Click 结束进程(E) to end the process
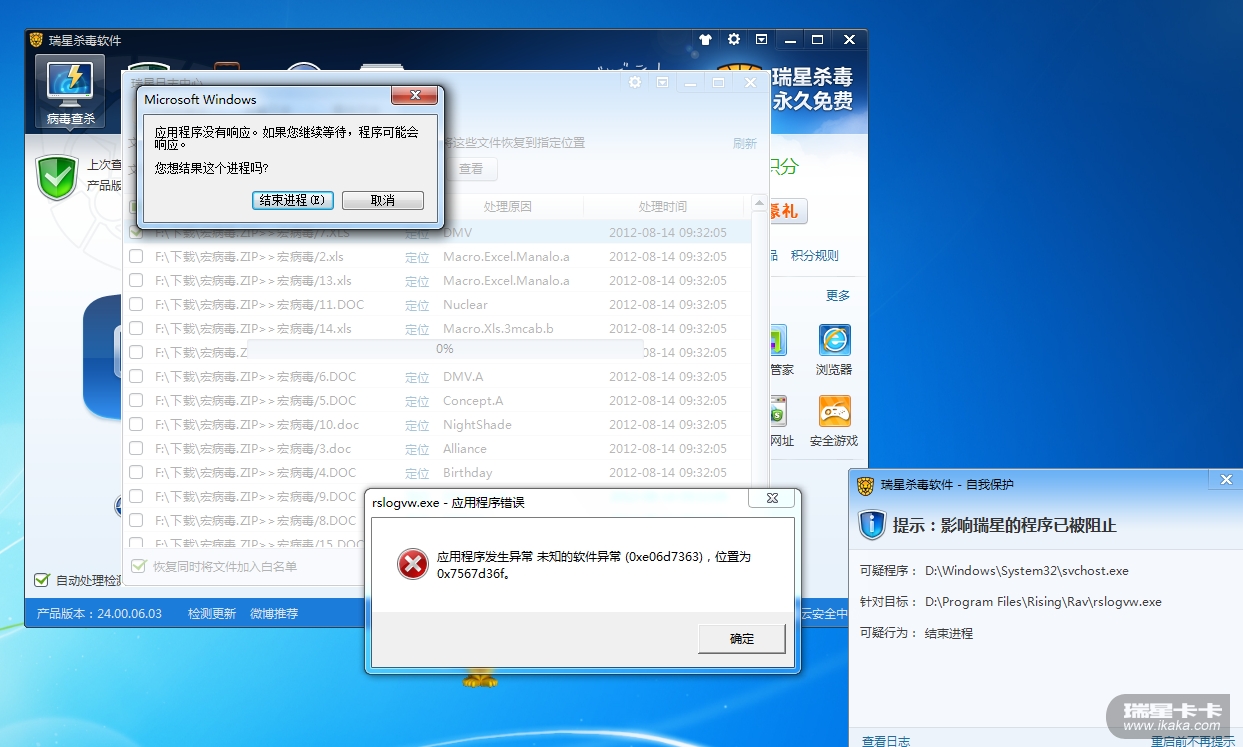This screenshot has width=1243, height=747. [292, 200]
